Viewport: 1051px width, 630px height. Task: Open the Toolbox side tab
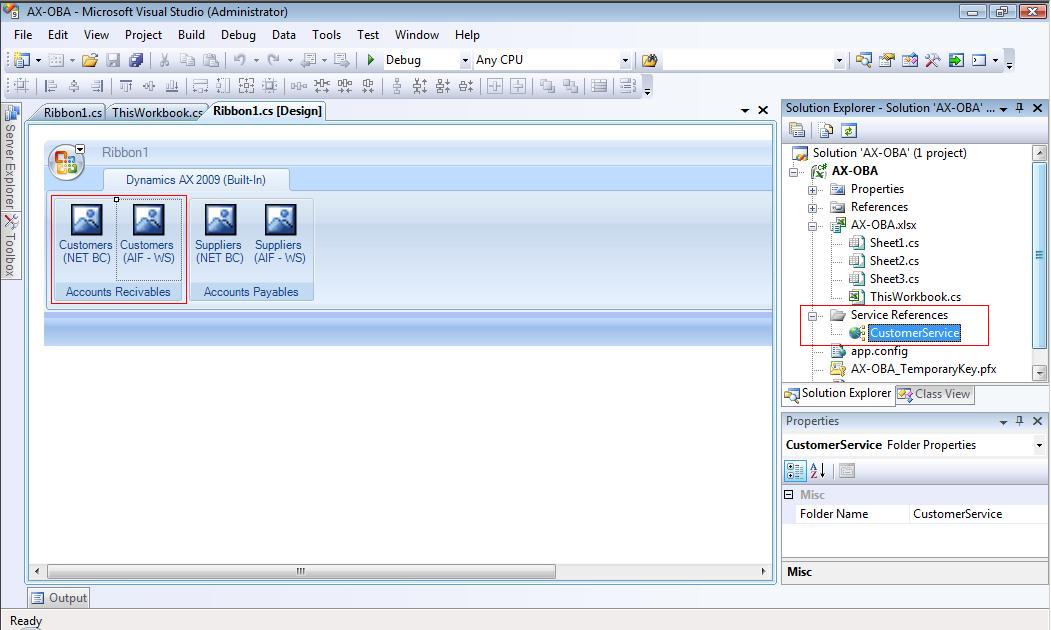[x=10, y=246]
